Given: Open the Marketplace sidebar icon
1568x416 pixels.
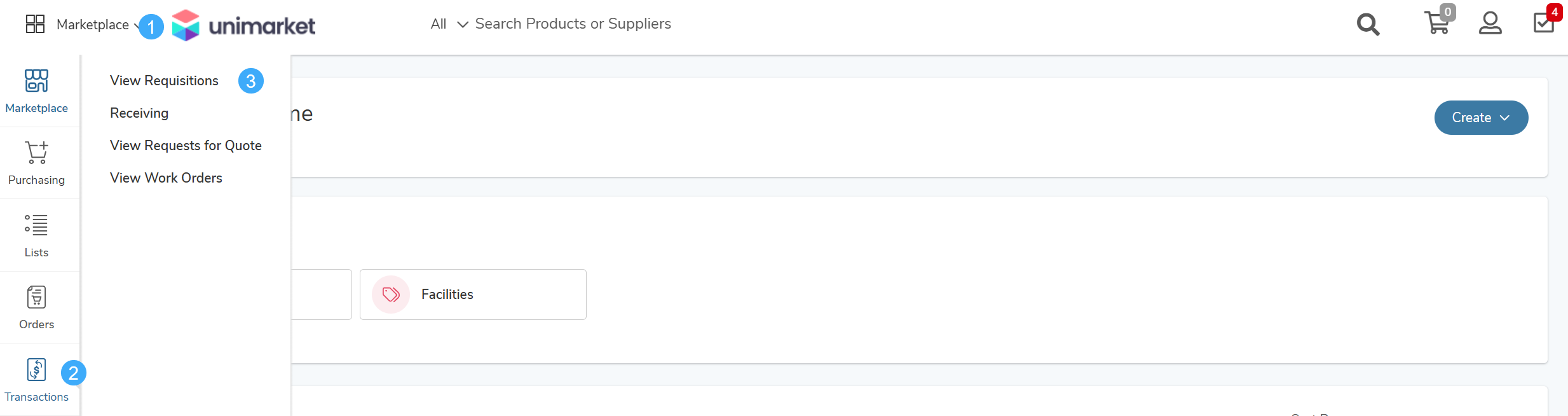Looking at the screenshot, I should point(36,81).
